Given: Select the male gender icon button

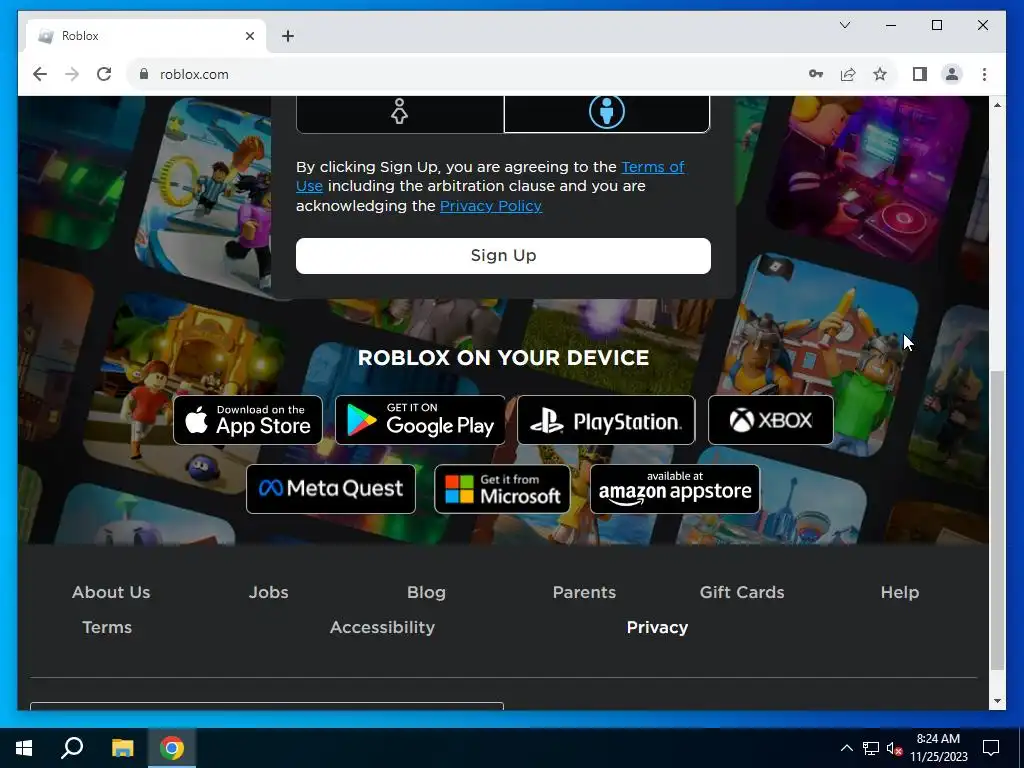Looking at the screenshot, I should (607, 113).
